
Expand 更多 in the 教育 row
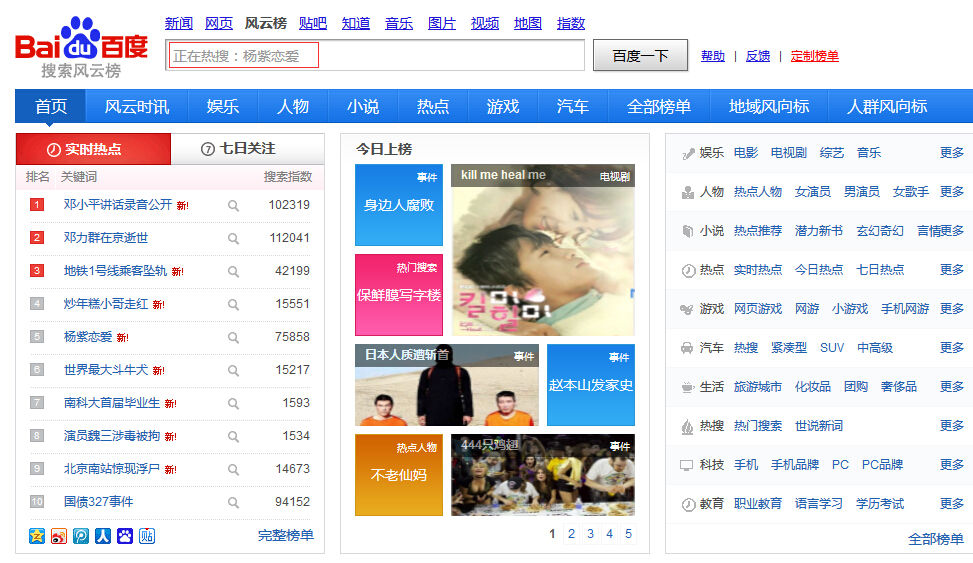coord(952,504)
